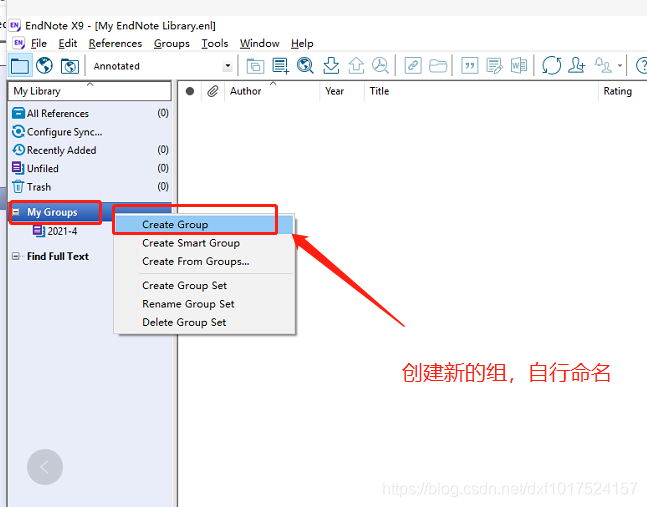
Task: Sort references by Rating column header
Action: pyautogui.click(x=622, y=91)
